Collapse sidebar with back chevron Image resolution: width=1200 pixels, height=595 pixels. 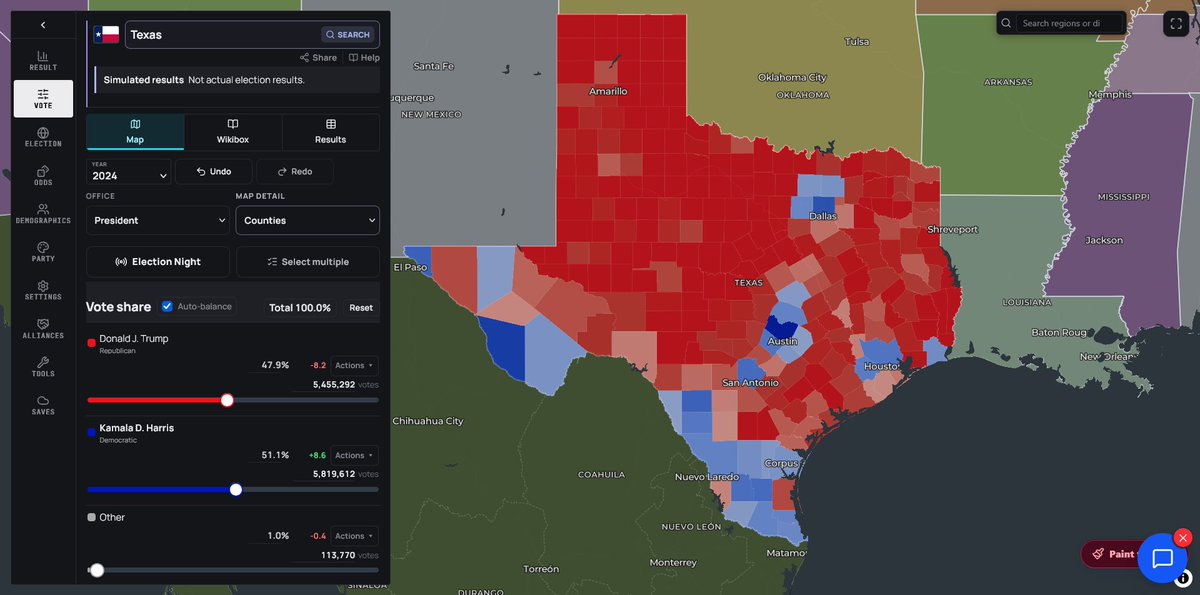point(43,24)
